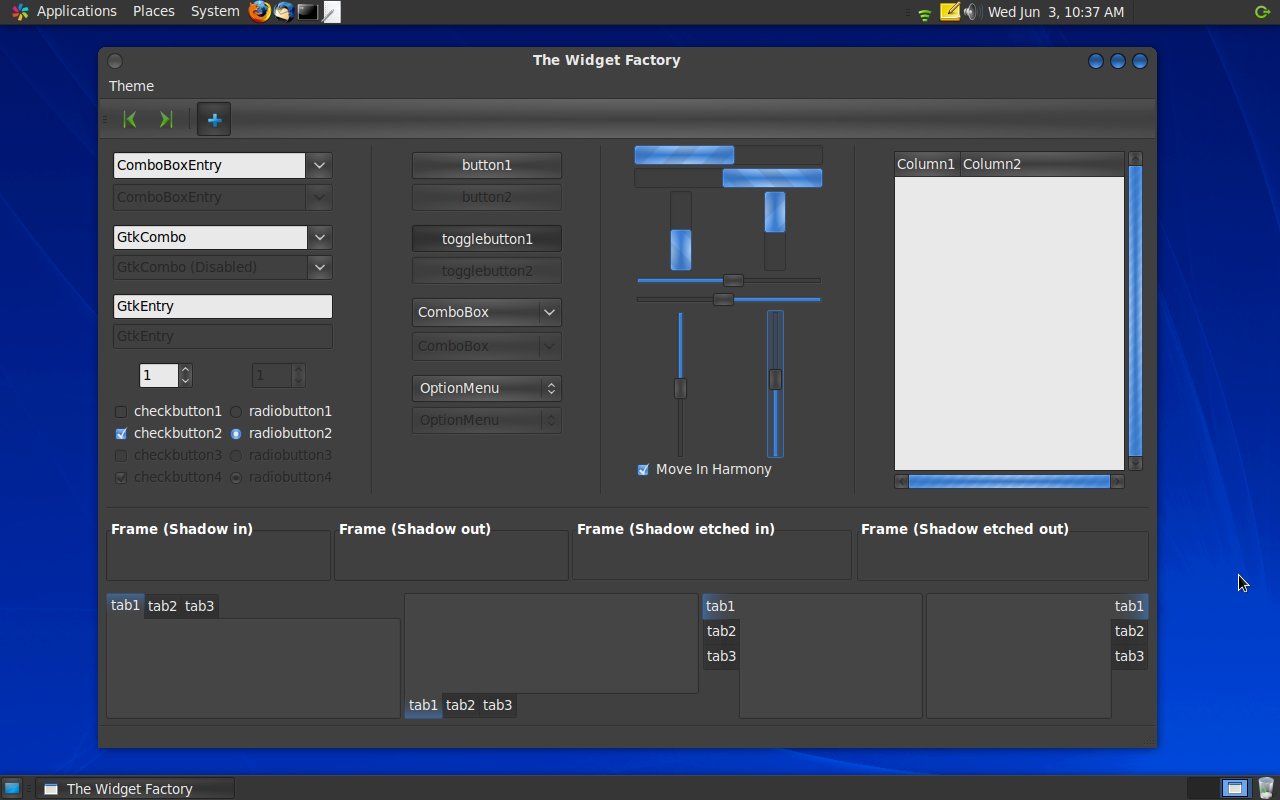Viewport: 1280px width, 800px height.
Task: Click the window menu button left of the title
Action: pos(115,61)
